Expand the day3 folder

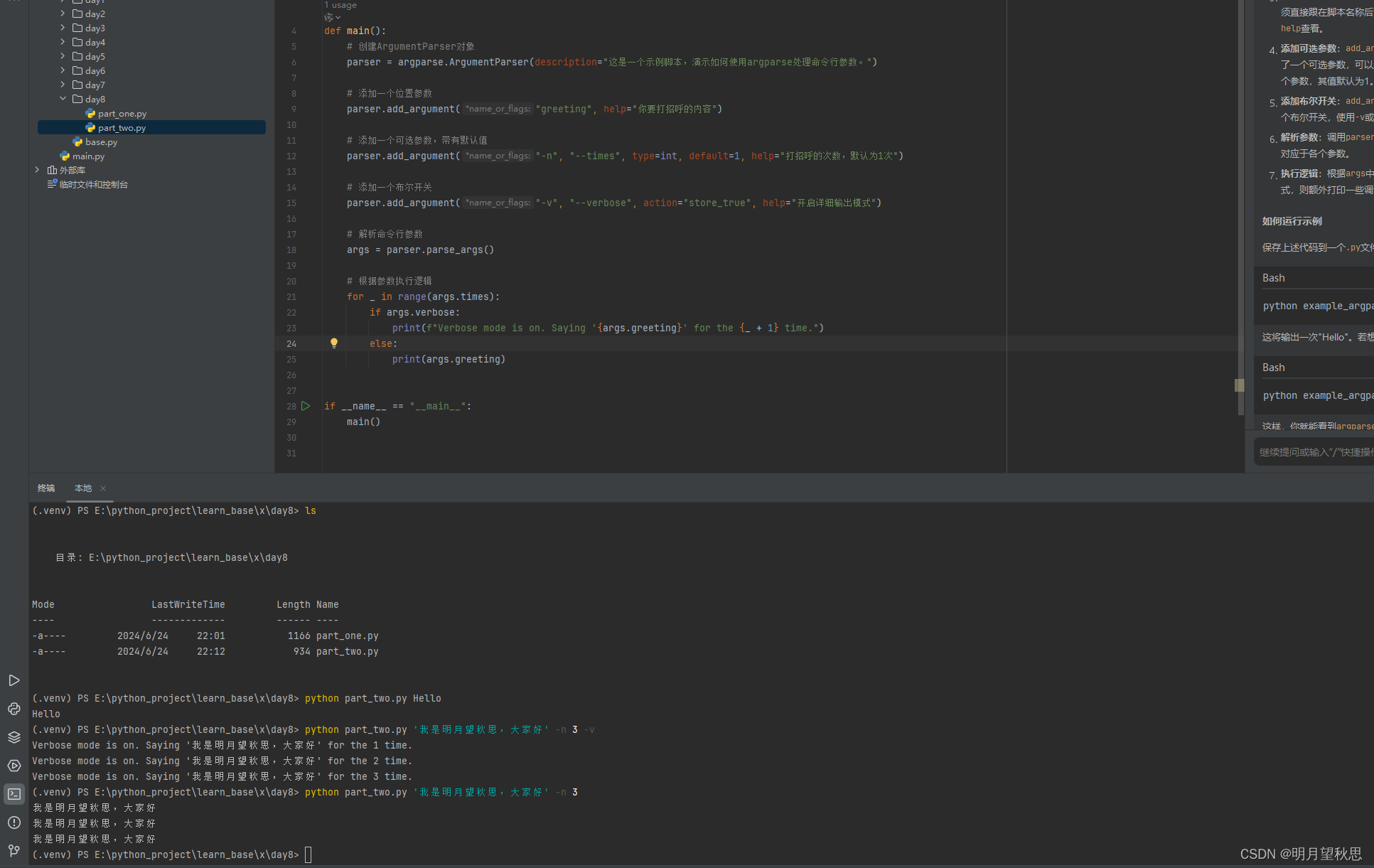tap(63, 28)
